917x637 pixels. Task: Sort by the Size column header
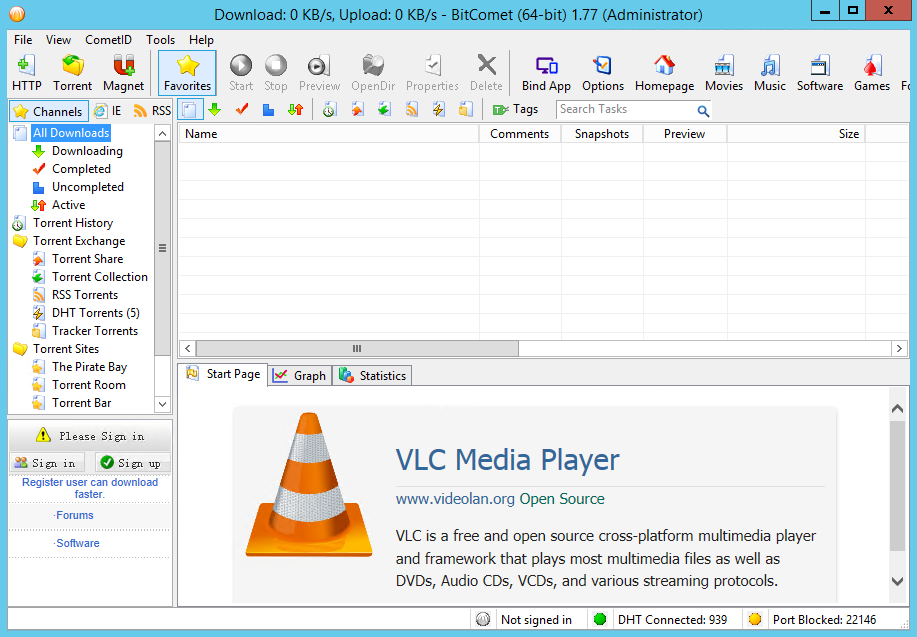(x=796, y=134)
